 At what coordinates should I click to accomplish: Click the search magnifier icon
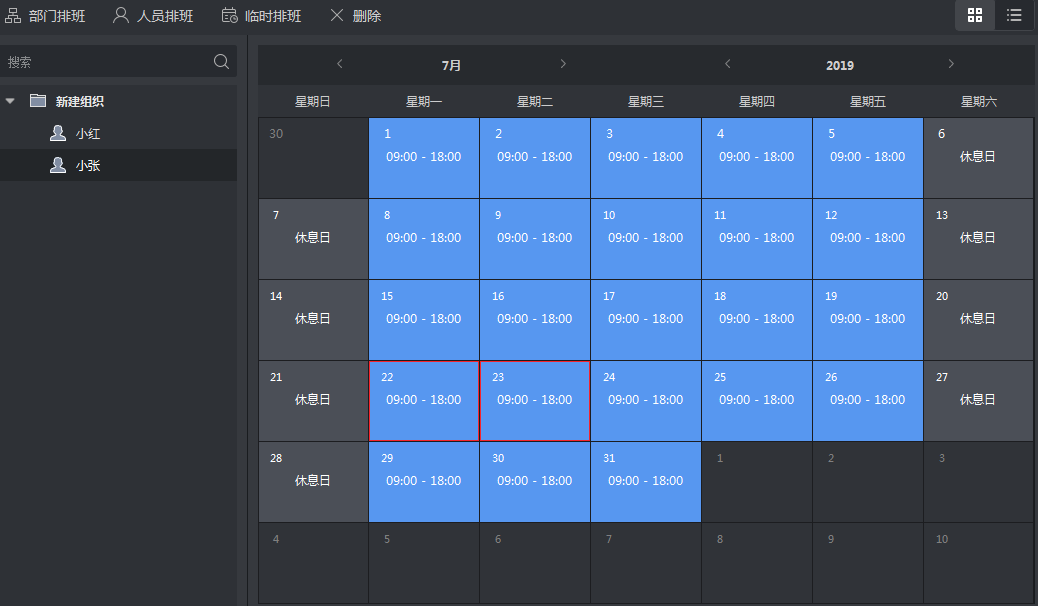pyautogui.click(x=221, y=62)
